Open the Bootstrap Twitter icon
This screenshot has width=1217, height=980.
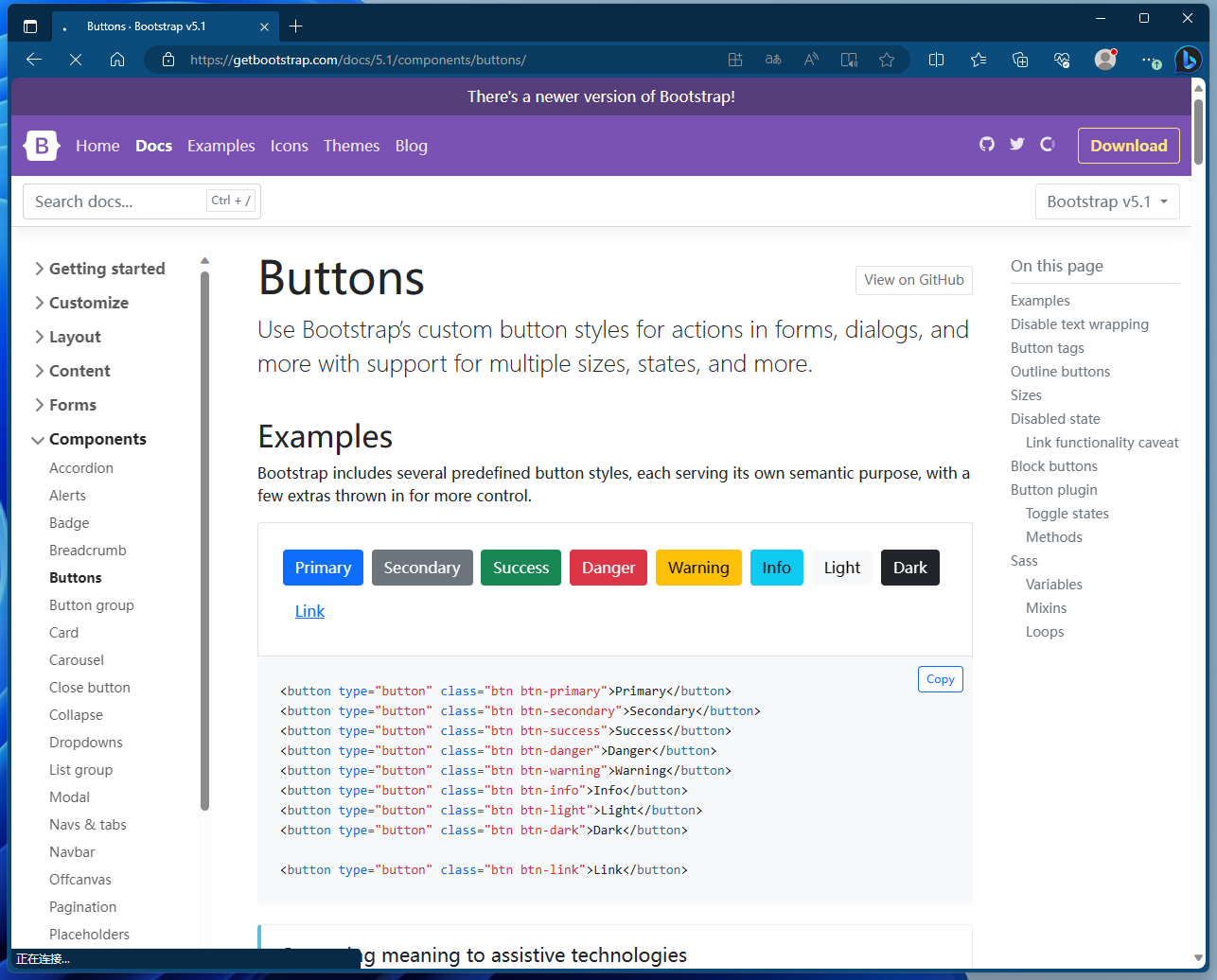click(1017, 144)
